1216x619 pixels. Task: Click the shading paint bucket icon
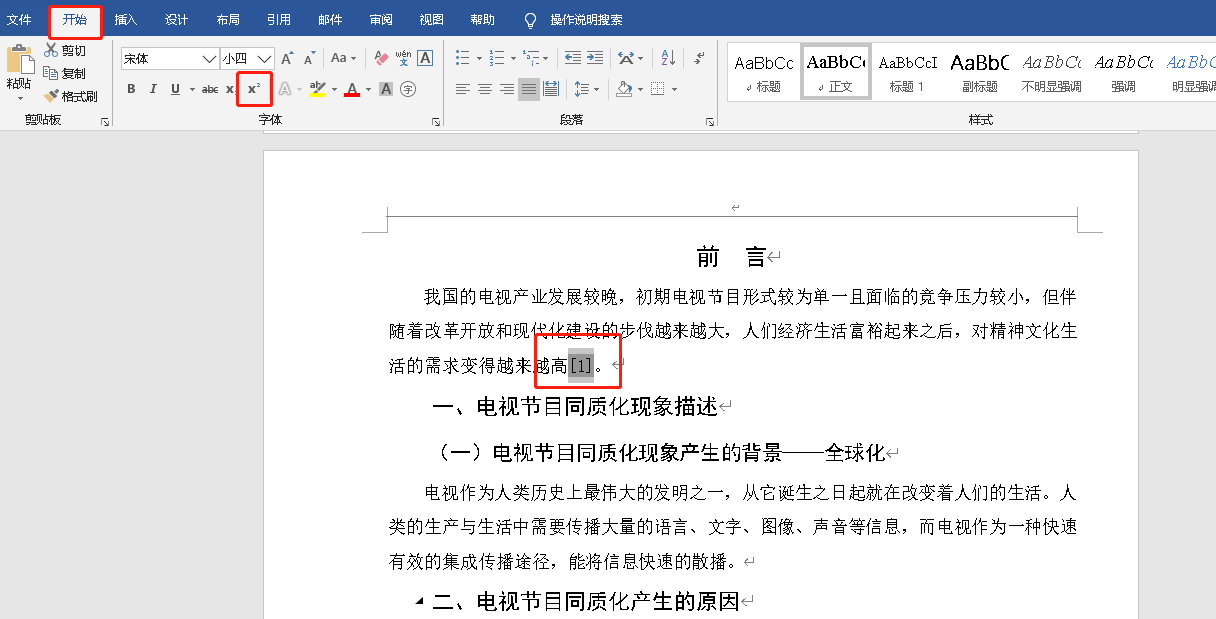(x=624, y=89)
